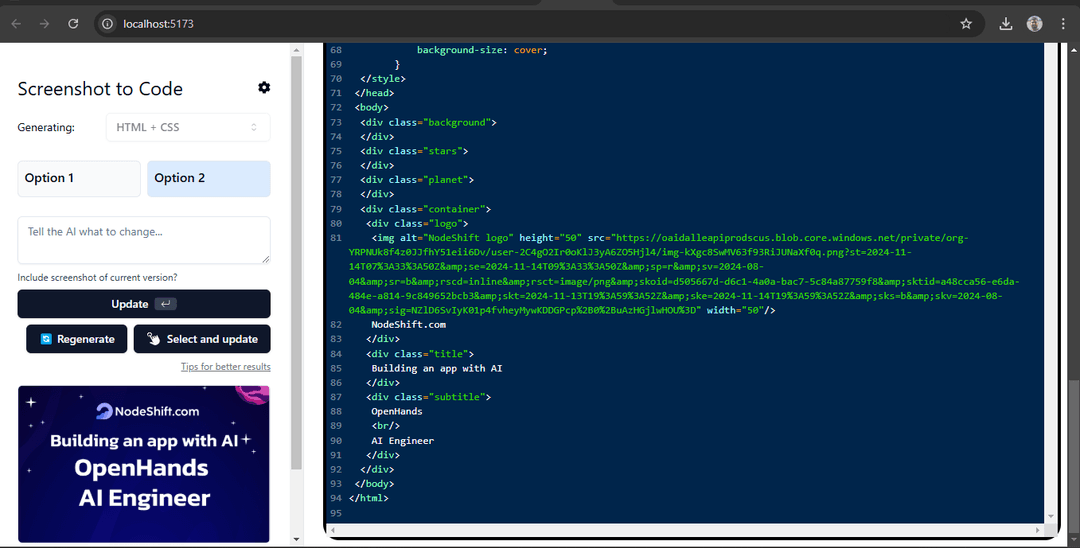The height and width of the screenshot is (548, 1080).
Task: Open Chrome profile avatar
Action: [x=1034, y=23]
